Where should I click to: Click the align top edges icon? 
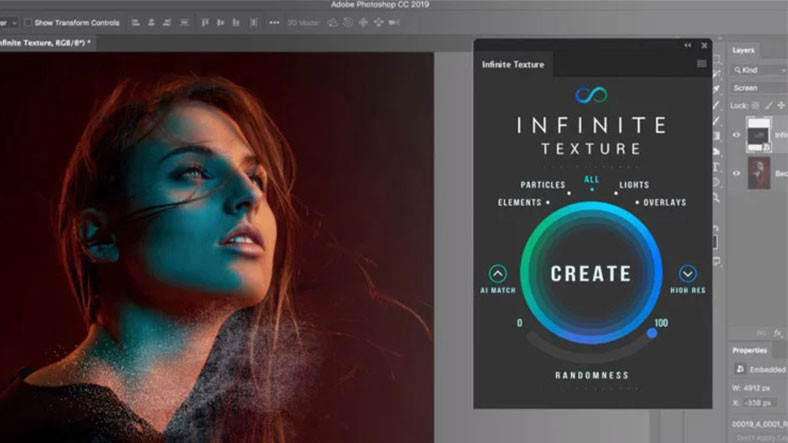pos(205,23)
